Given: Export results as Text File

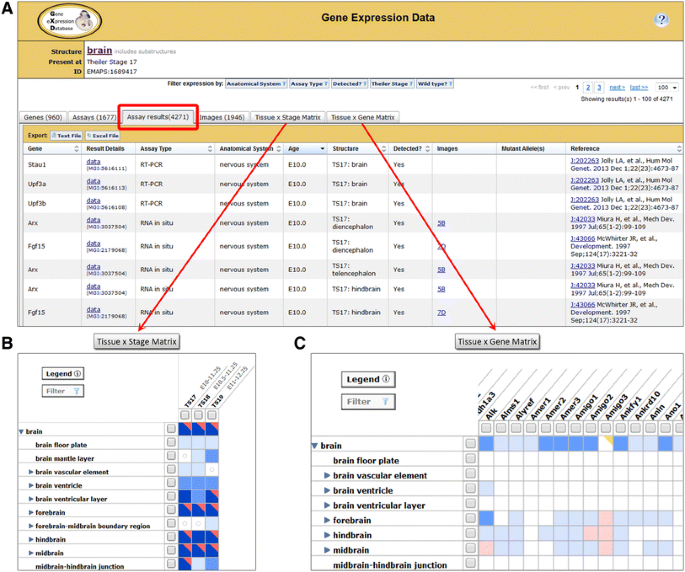Looking at the screenshot, I should [66, 134].
